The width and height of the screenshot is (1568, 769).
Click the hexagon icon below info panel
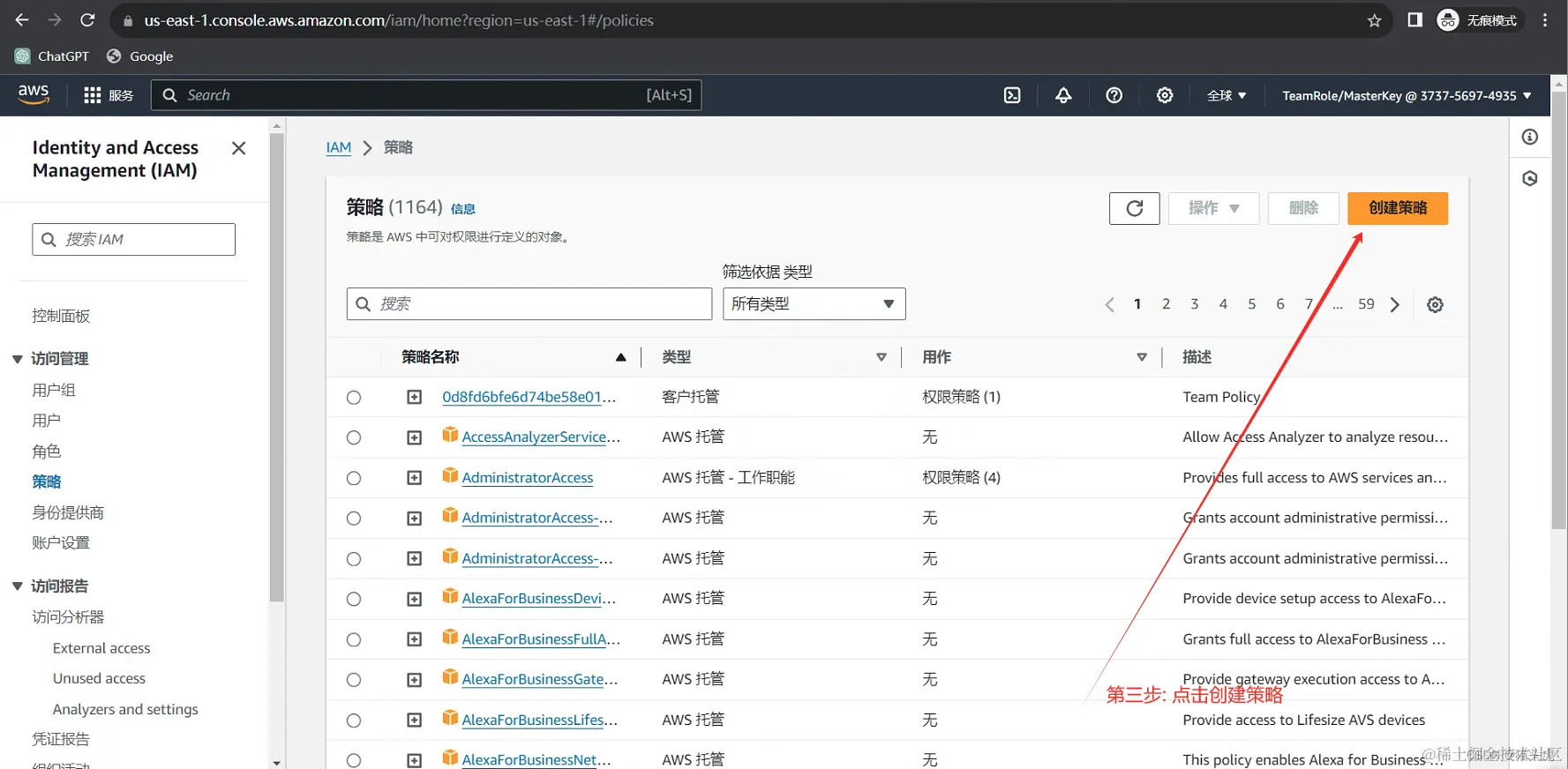point(1530,178)
